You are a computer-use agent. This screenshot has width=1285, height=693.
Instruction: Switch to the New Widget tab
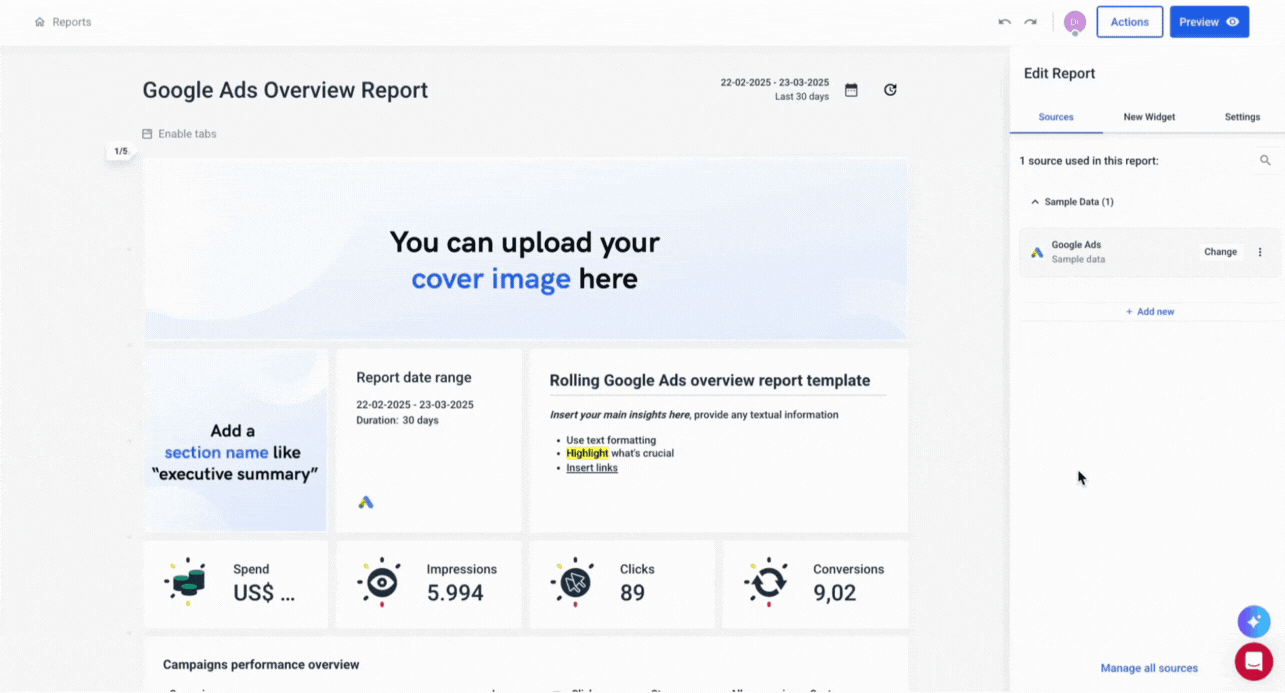pyautogui.click(x=1149, y=117)
